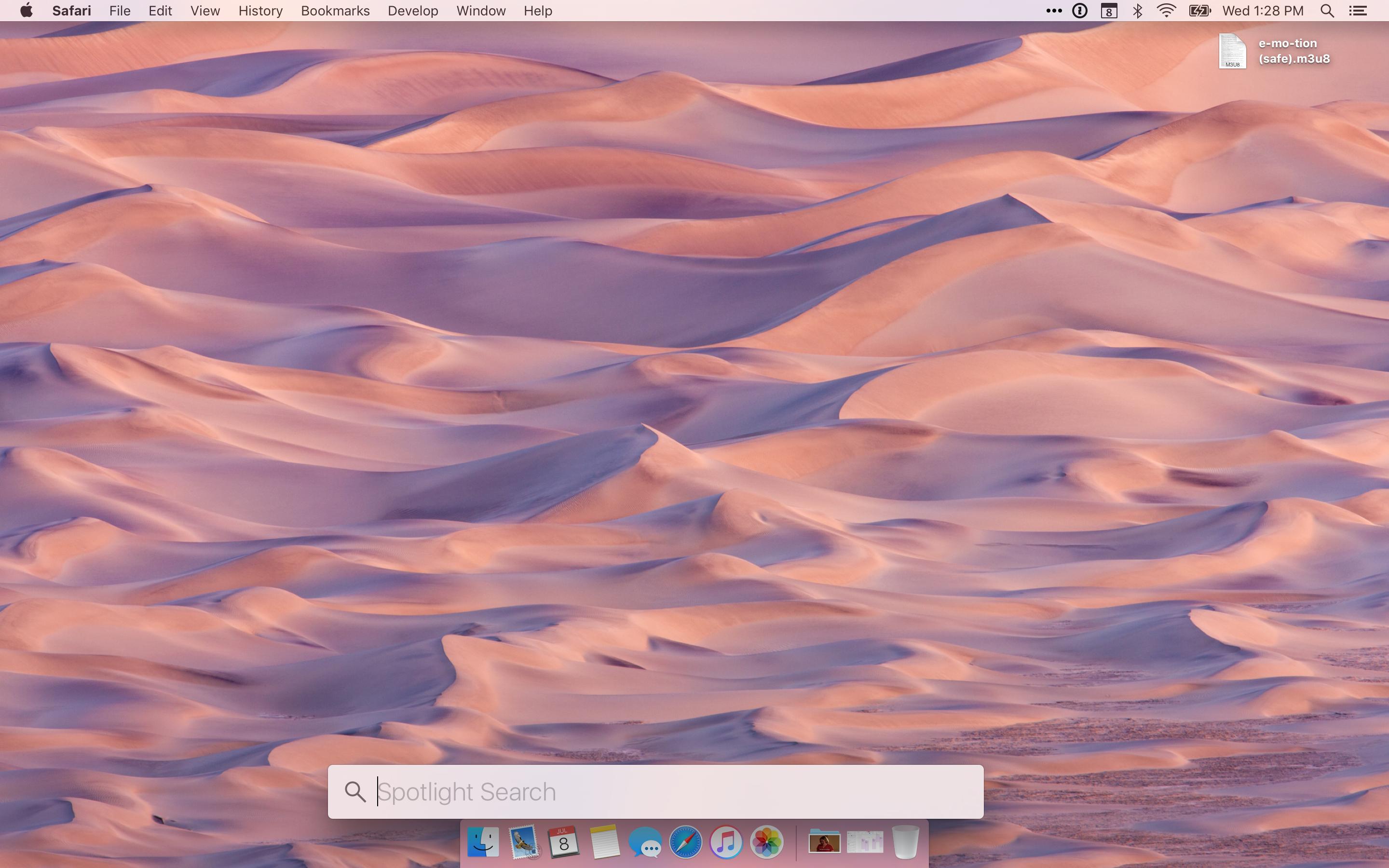Click the Safari compass icon in Dock

(685, 842)
